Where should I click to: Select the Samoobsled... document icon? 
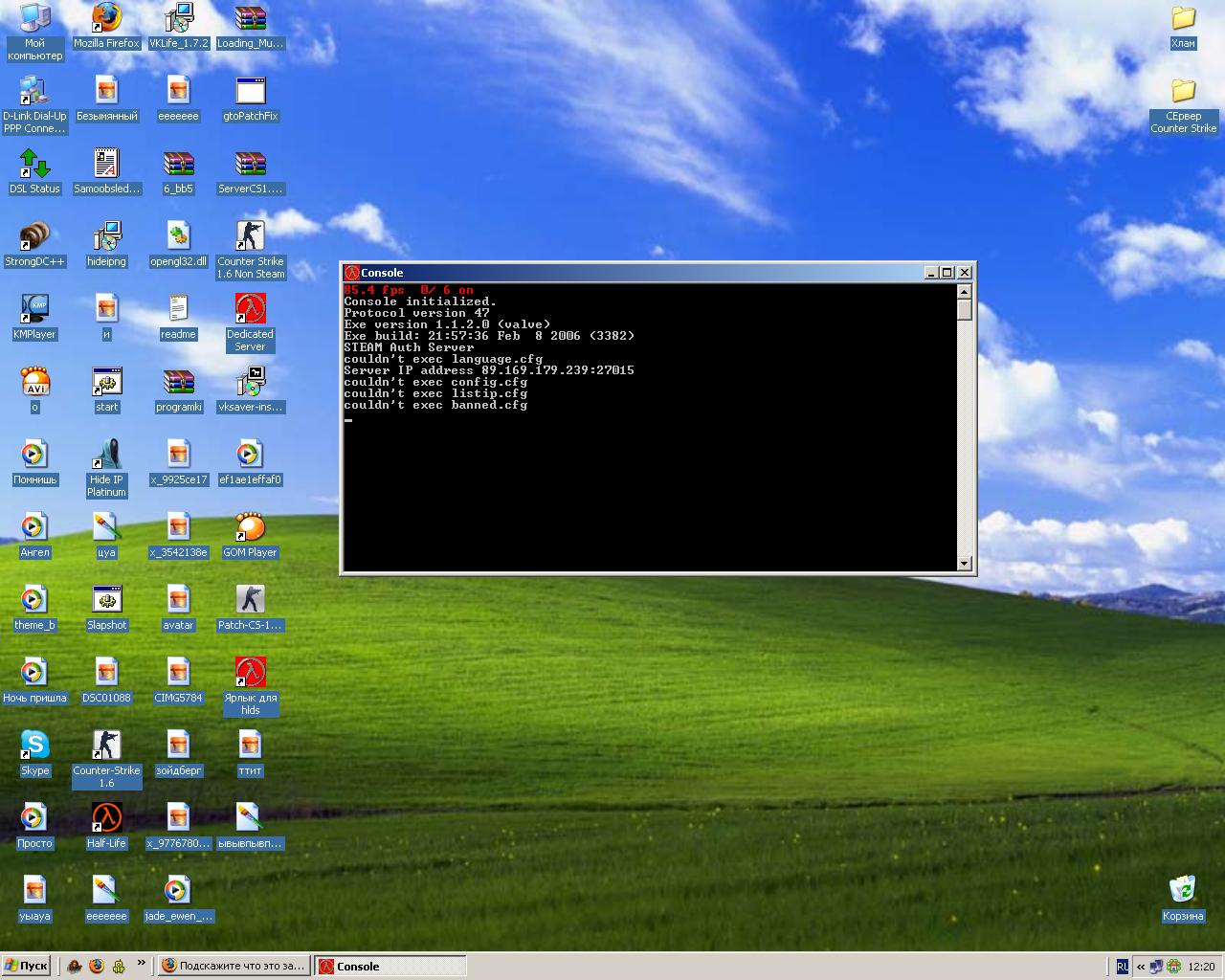[x=106, y=171]
